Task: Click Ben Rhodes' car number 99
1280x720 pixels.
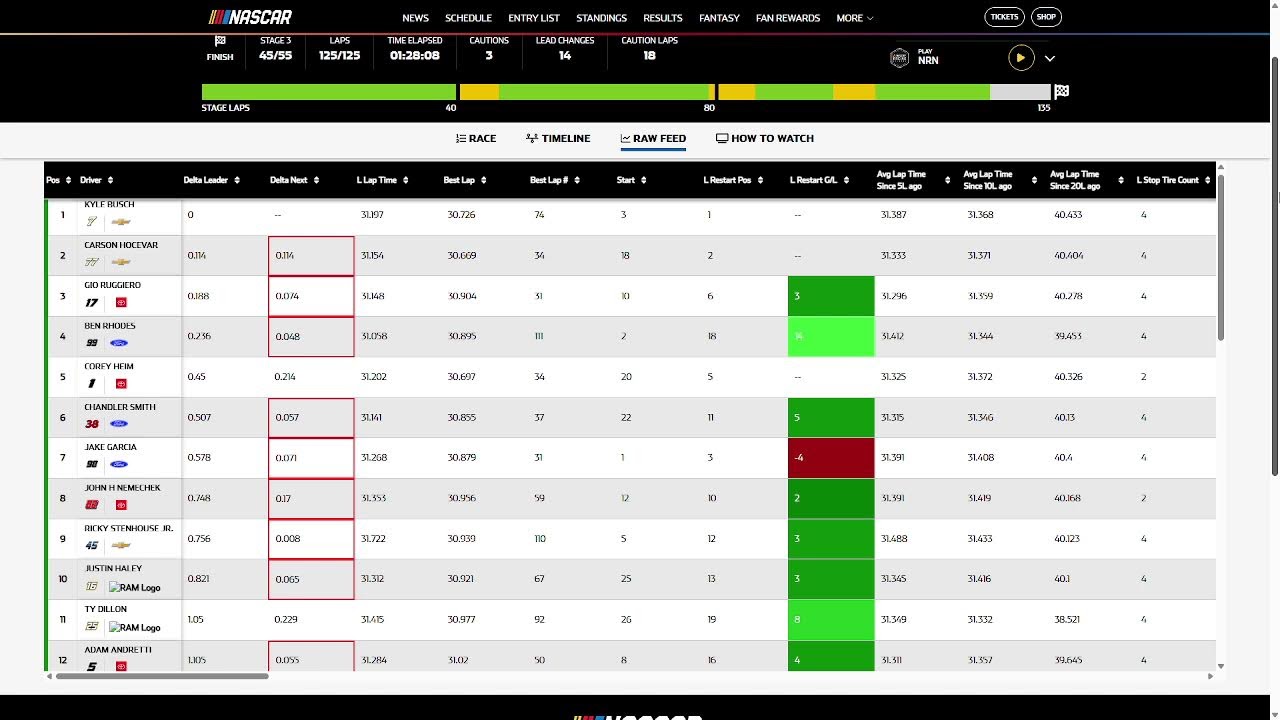Action: coord(92,343)
